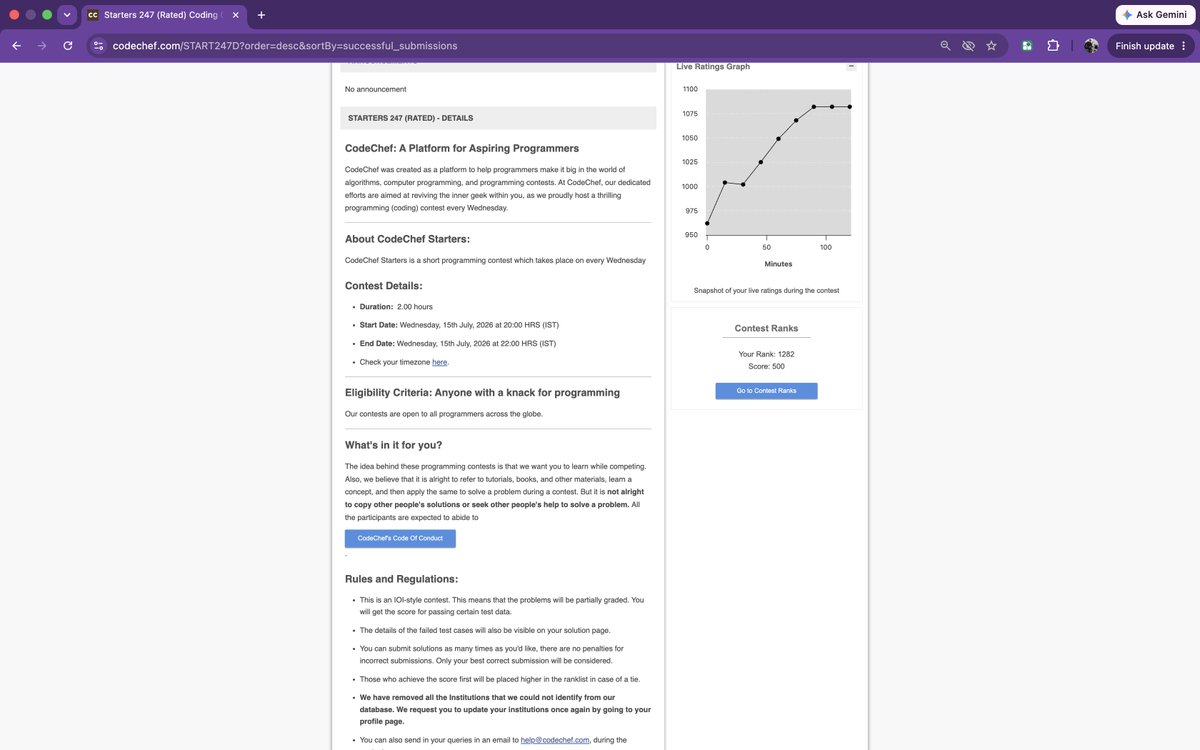Click Ask Gemini button

coord(1154,15)
